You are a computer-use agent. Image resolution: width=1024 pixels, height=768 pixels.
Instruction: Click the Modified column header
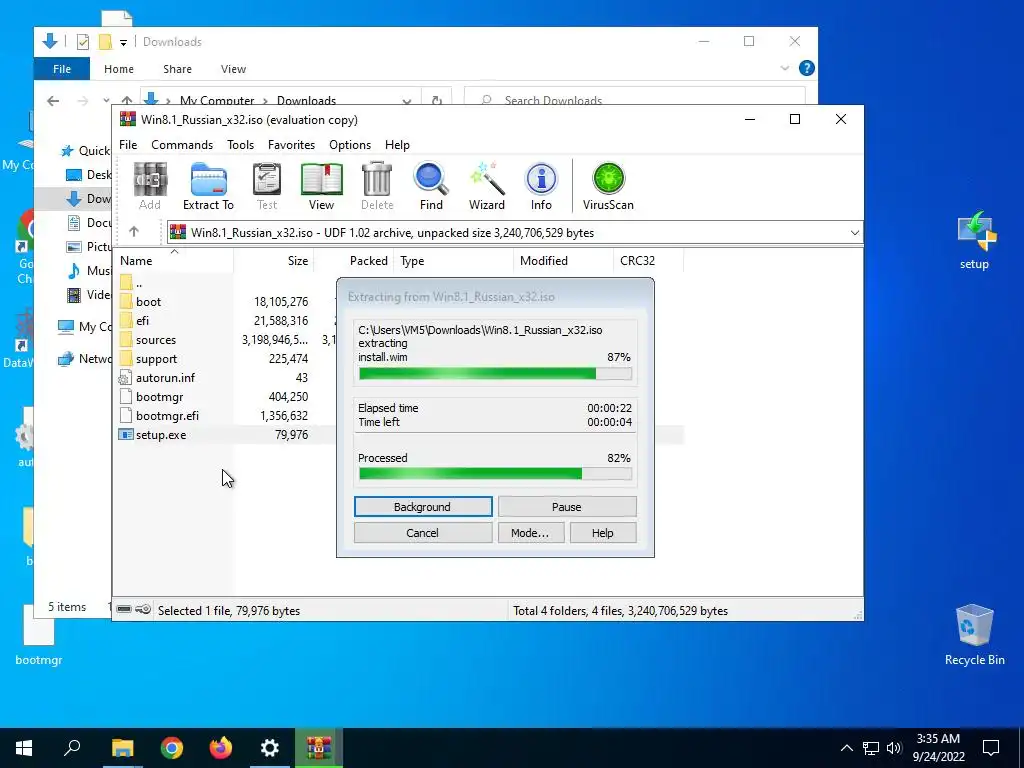(564, 261)
